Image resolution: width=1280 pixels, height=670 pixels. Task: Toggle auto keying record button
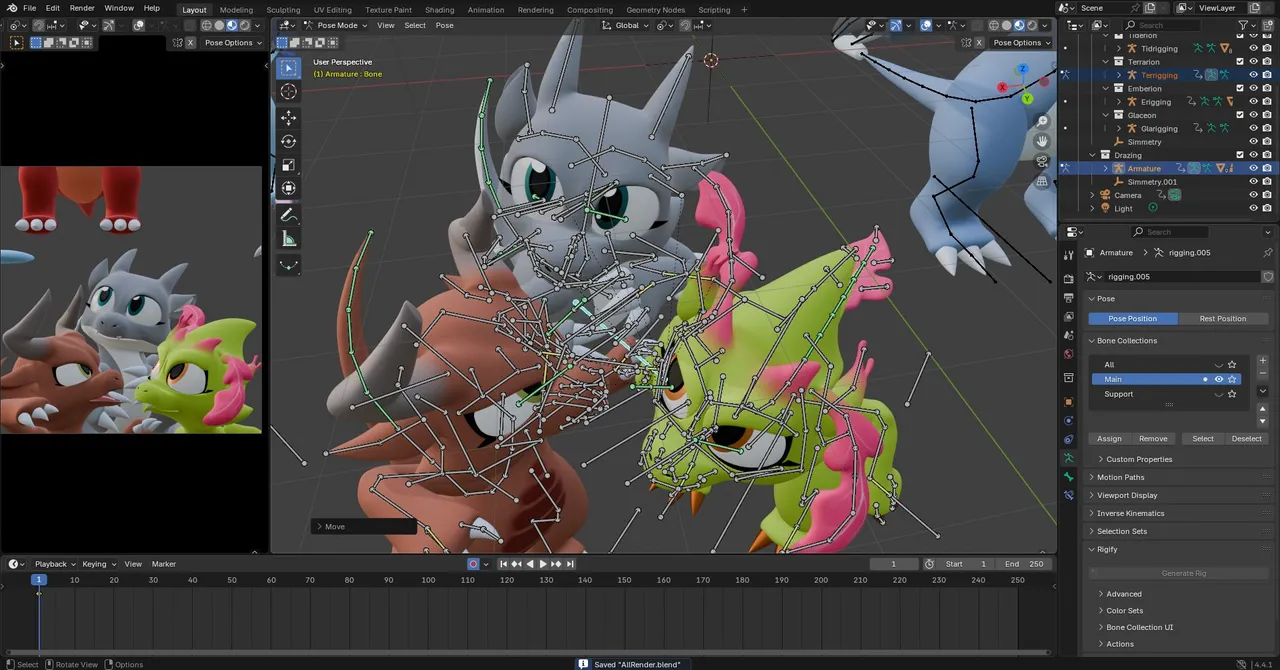473,564
